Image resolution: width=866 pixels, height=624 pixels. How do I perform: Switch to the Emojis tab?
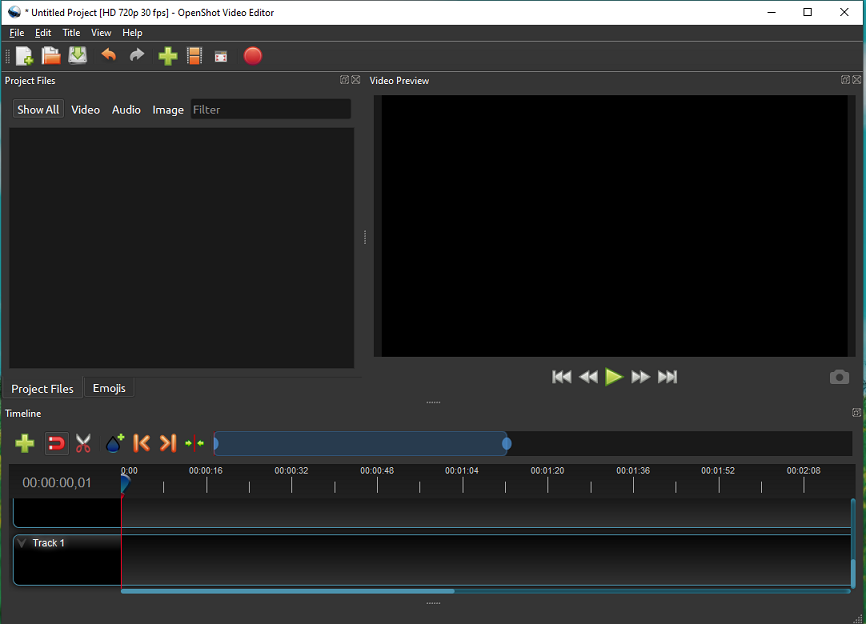coord(109,388)
